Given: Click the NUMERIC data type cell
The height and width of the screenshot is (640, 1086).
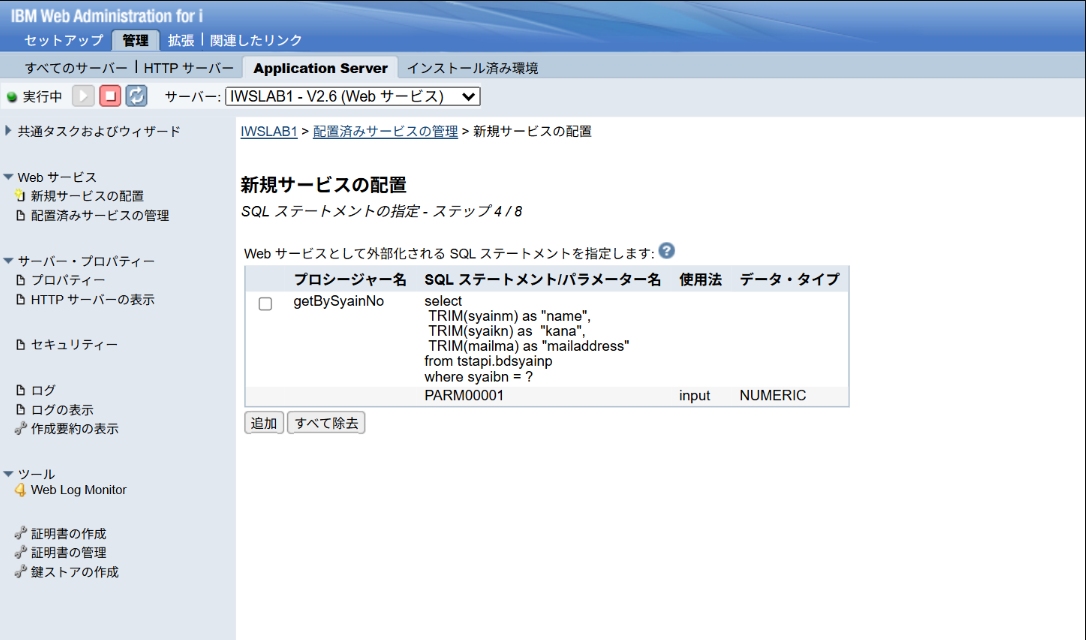Looking at the screenshot, I should point(773,395).
